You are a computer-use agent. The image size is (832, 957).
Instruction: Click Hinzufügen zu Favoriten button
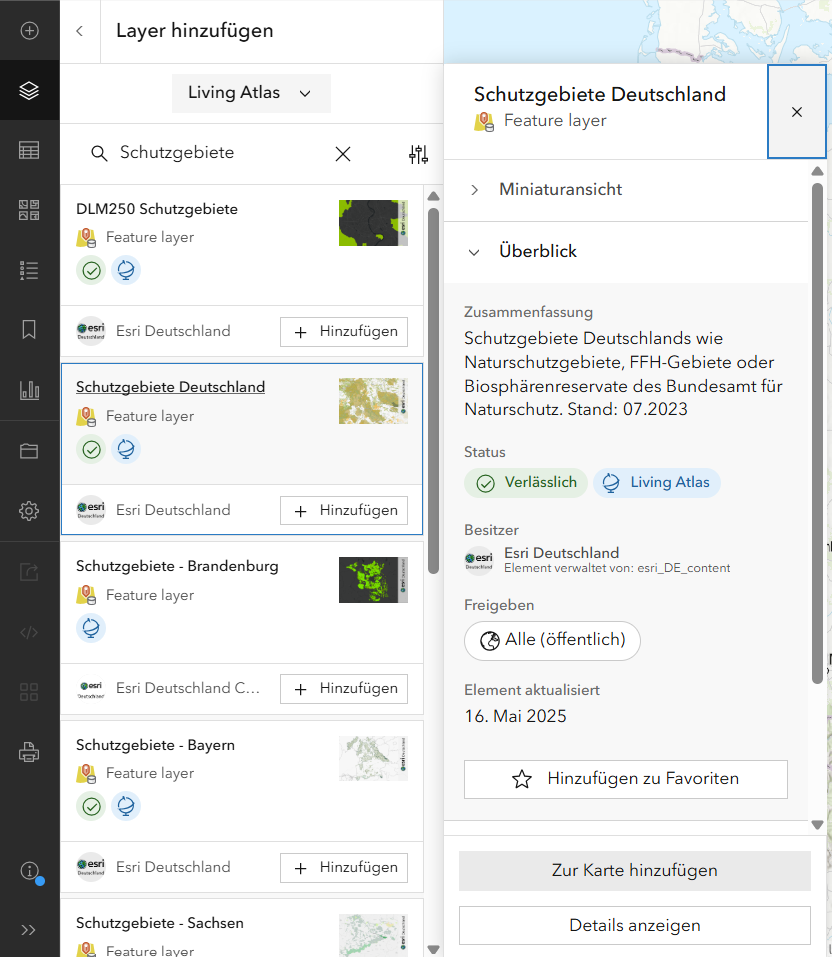[x=626, y=779]
